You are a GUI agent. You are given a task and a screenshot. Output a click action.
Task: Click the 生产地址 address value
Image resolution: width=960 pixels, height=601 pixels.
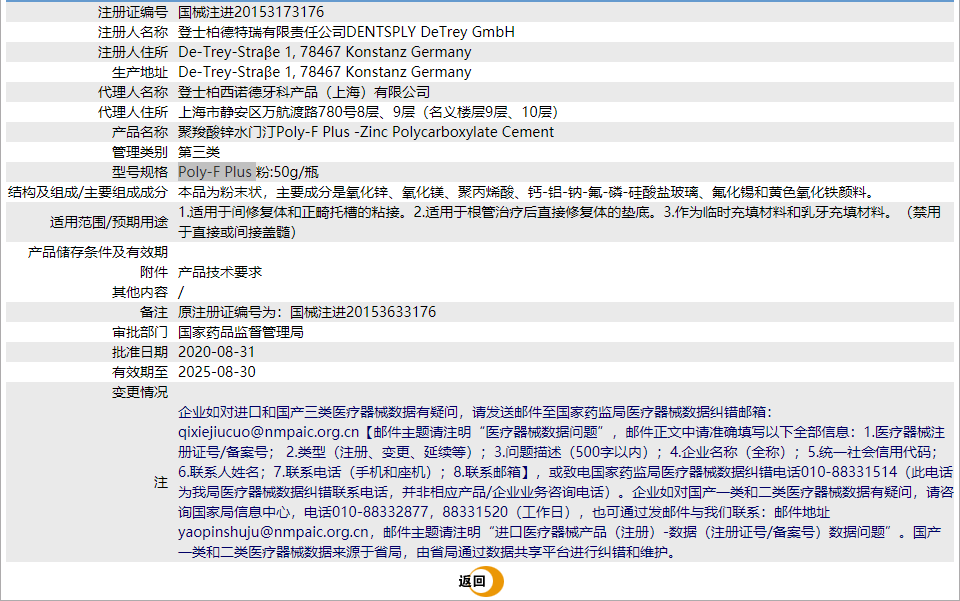[324, 72]
